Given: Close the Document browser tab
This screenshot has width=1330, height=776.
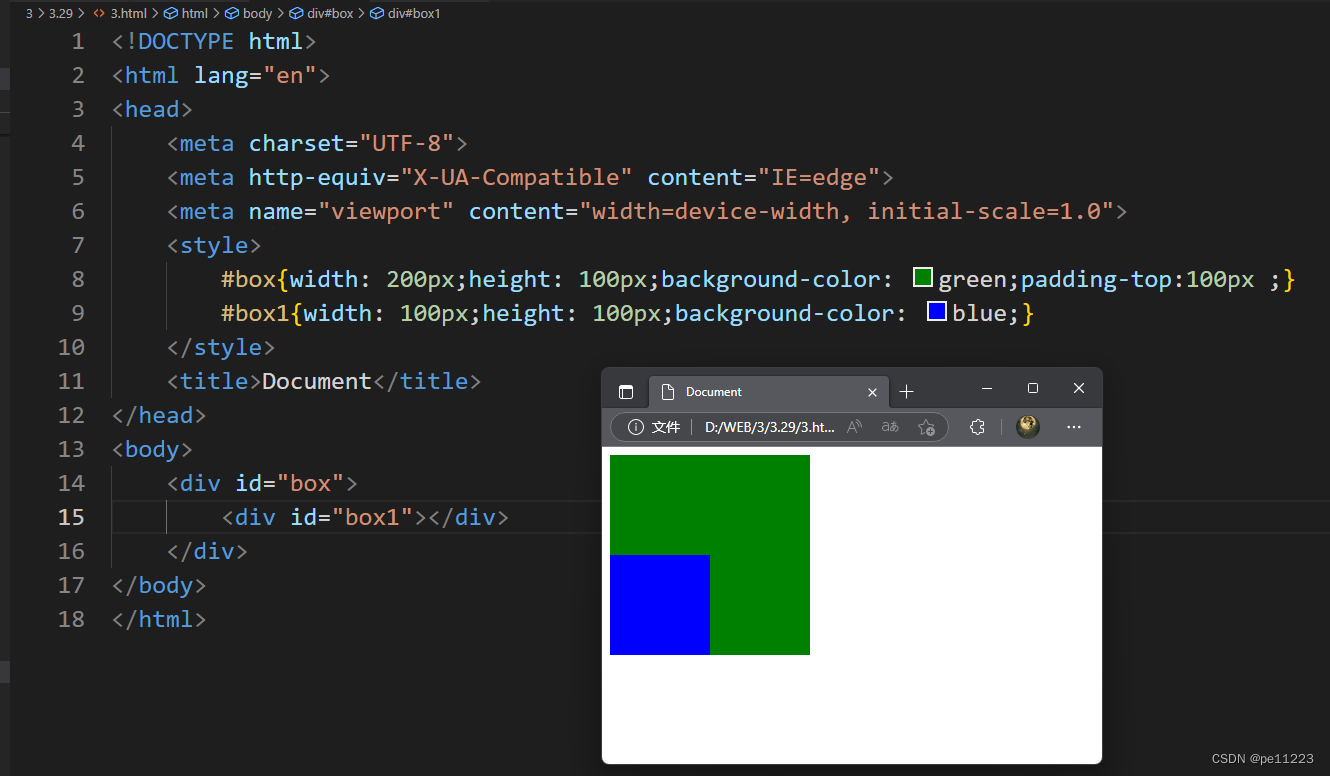Looking at the screenshot, I should pos(872,392).
